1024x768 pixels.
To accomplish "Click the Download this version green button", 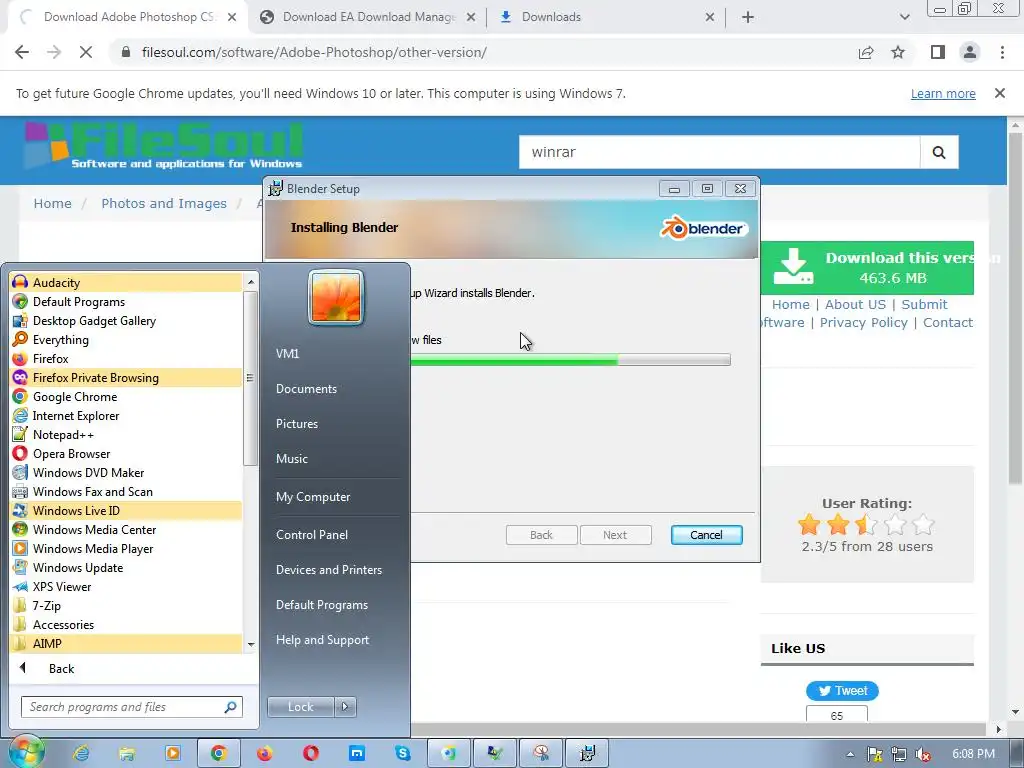I will 867,268.
